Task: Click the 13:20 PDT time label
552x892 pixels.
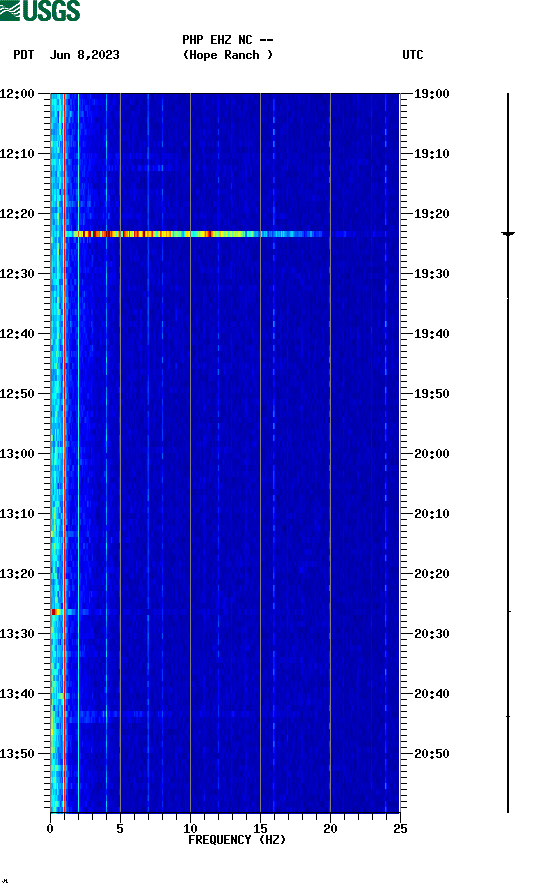Action: pos(18,574)
